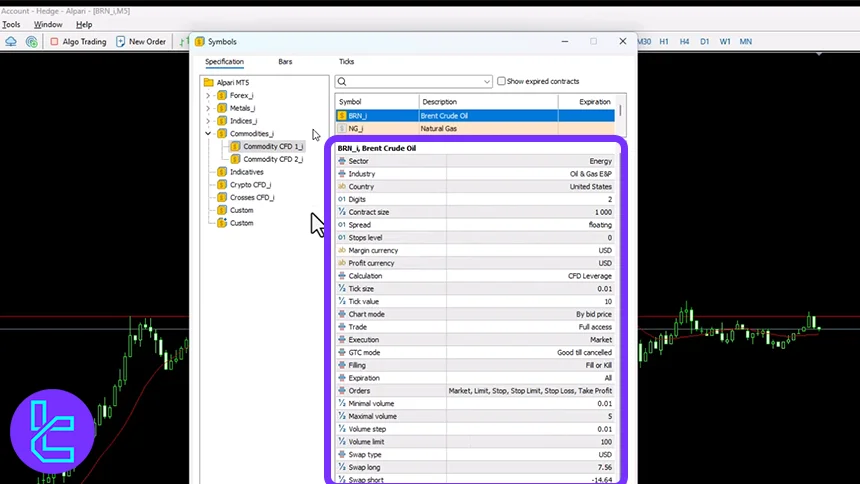Click the cloud icon in the toolbar
This screenshot has height=484, width=860.
tap(11, 42)
